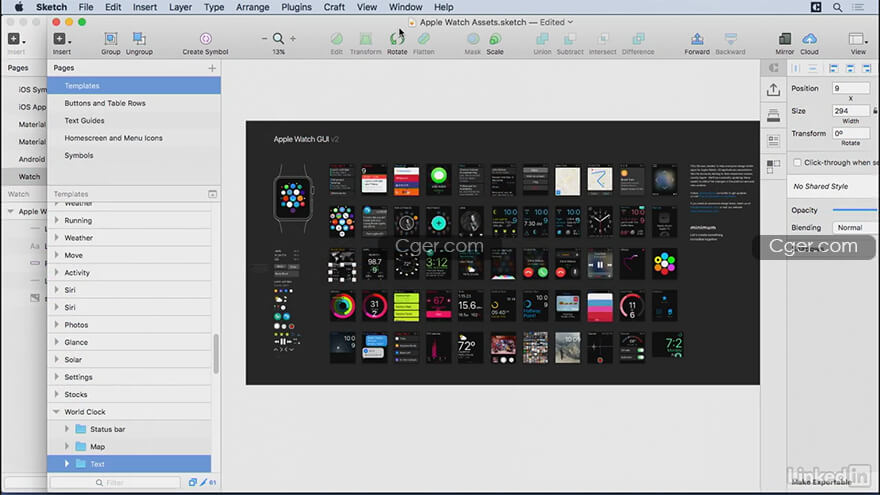Click the Create Symbol icon
880x495 pixels.
pyautogui.click(x=205, y=43)
